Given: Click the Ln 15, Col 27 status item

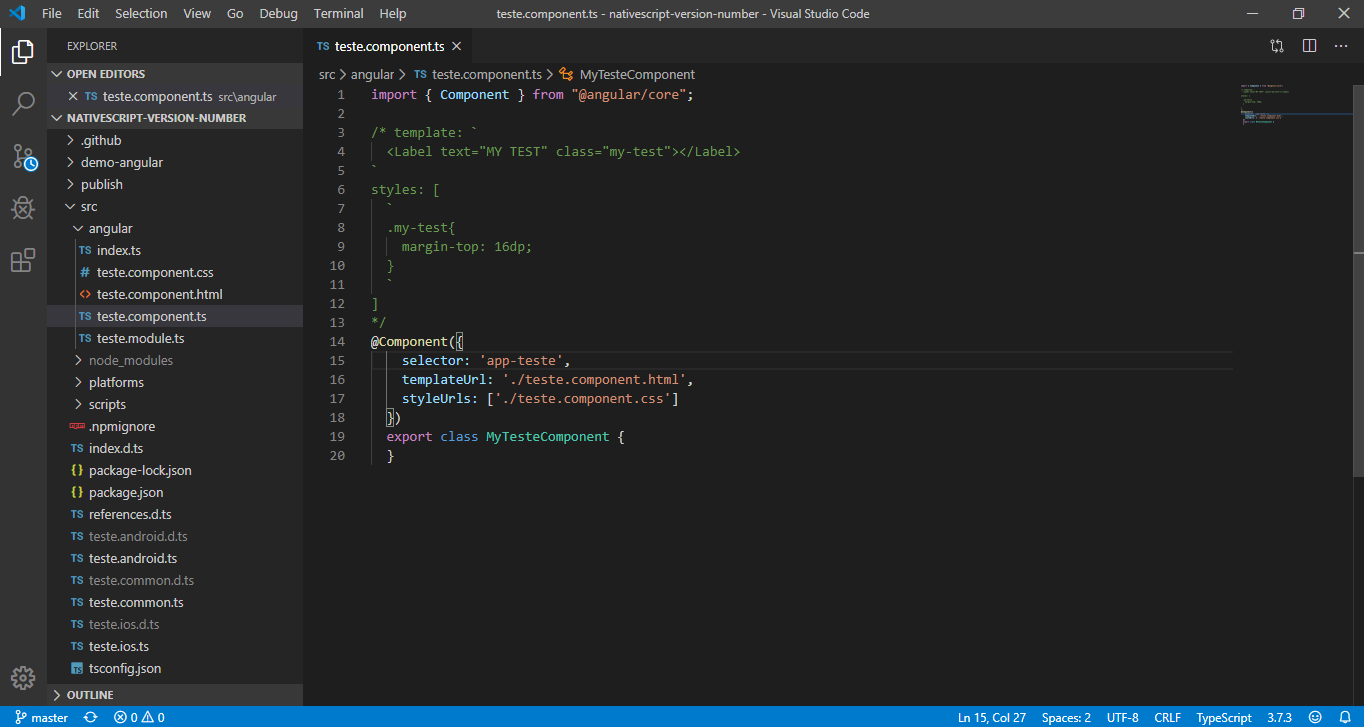Looking at the screenshot, I should coord(991,717).
